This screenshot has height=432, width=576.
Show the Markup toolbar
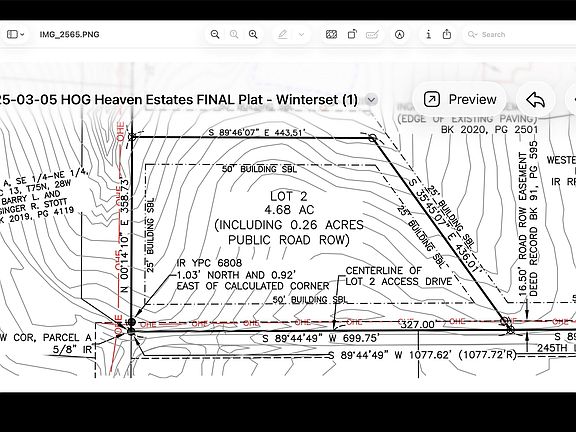(400, 35)
